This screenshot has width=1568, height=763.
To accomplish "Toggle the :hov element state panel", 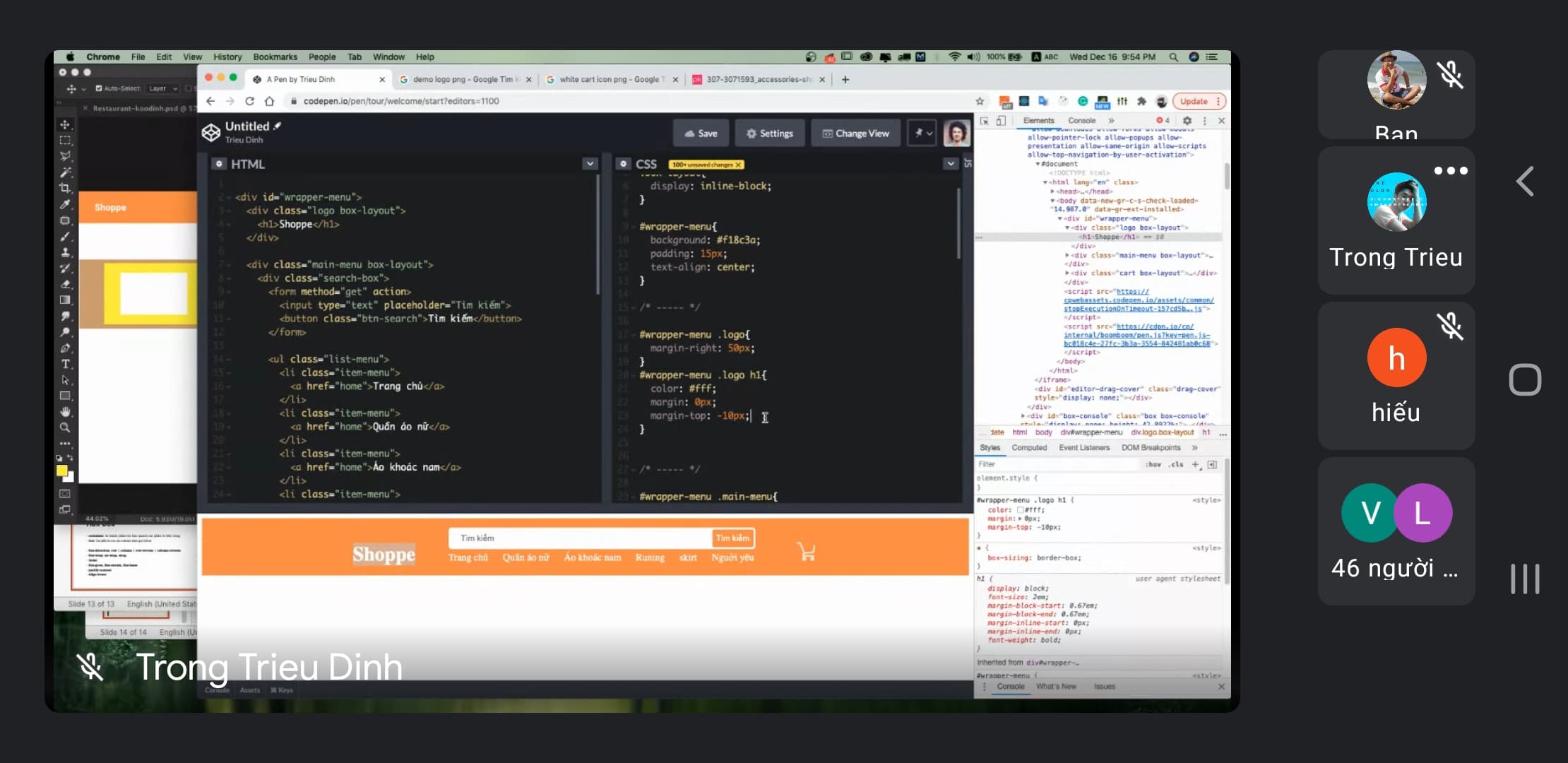I will [1153, 464].
